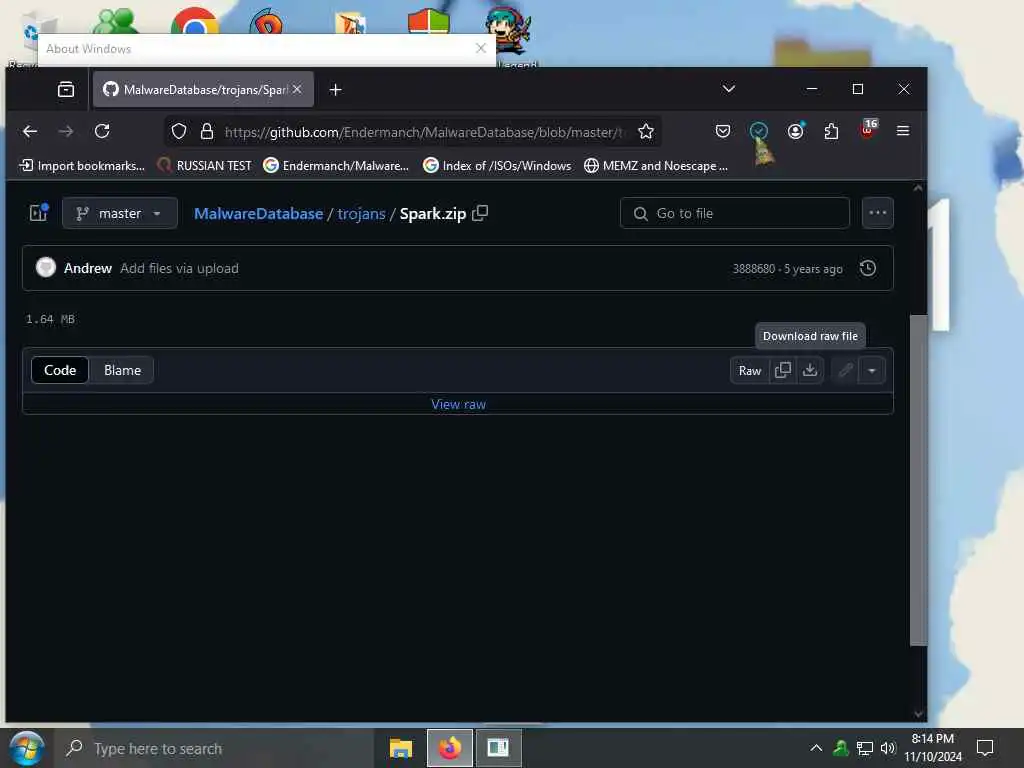
Task: Open more file actions ellipsis button
Action: 878,213
